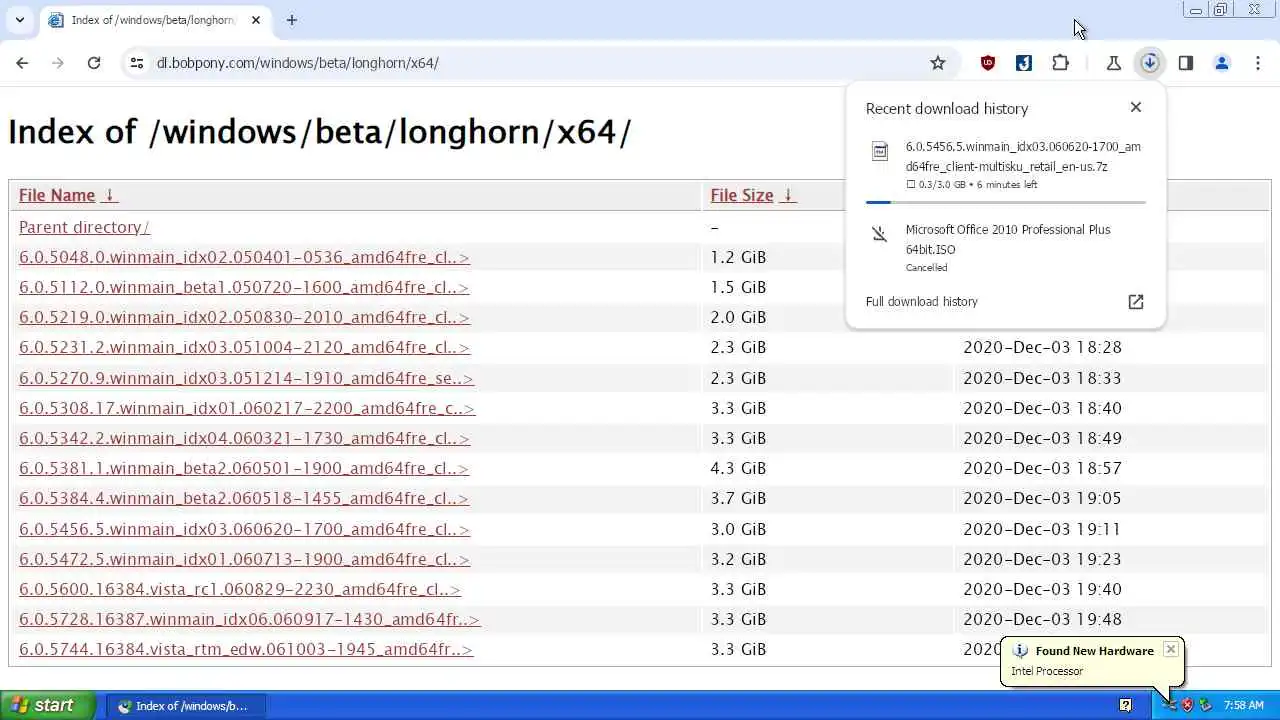Click the cancelled Office 2010 ISO entry
The image size is (1280, 720).
1005,248
